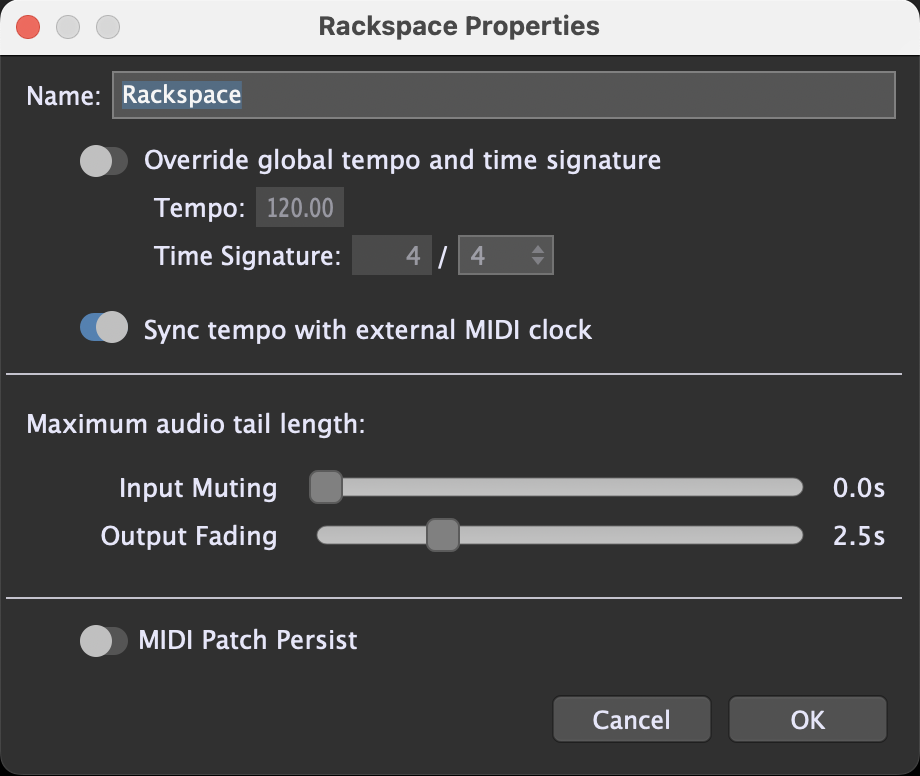Click the Rackspace Properties title bar text

click(459, 26)
